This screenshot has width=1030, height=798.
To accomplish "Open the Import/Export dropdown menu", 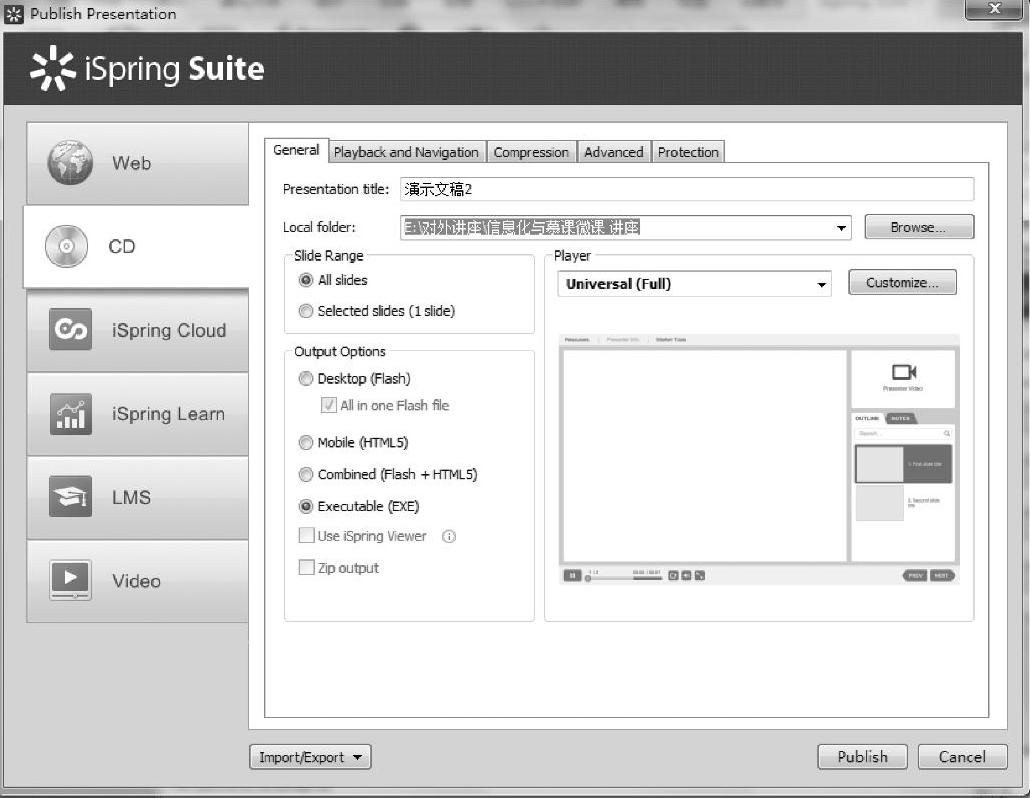I will coord(310,757).
